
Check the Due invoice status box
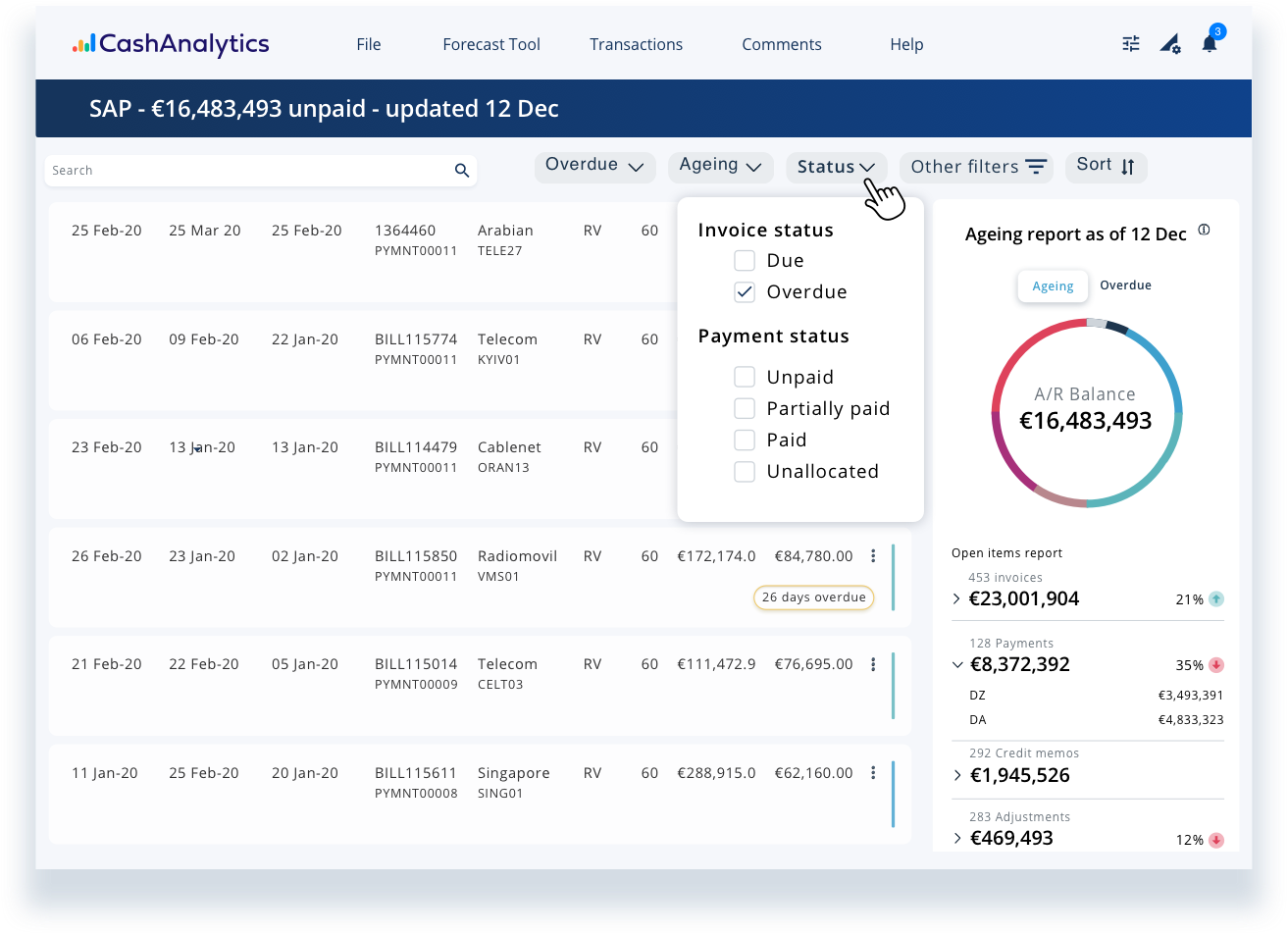point(745,260)
